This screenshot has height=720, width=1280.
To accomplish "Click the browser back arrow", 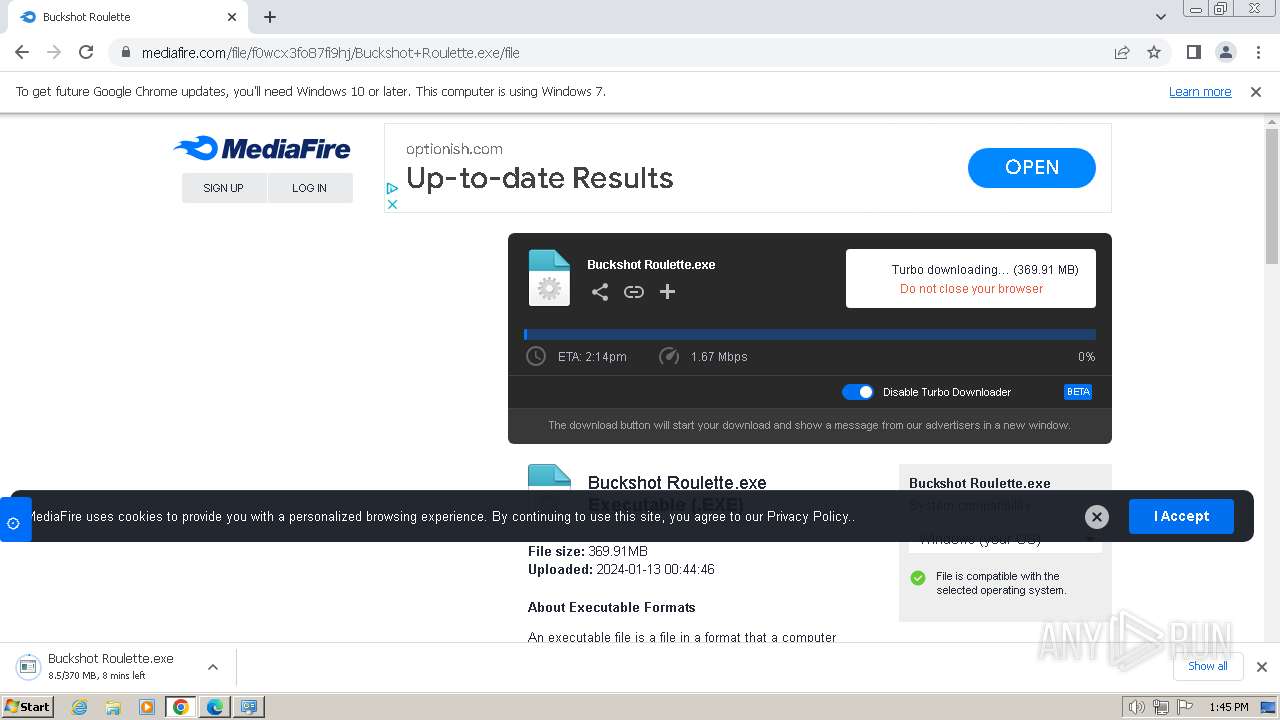I will click(x=22, y=52).
